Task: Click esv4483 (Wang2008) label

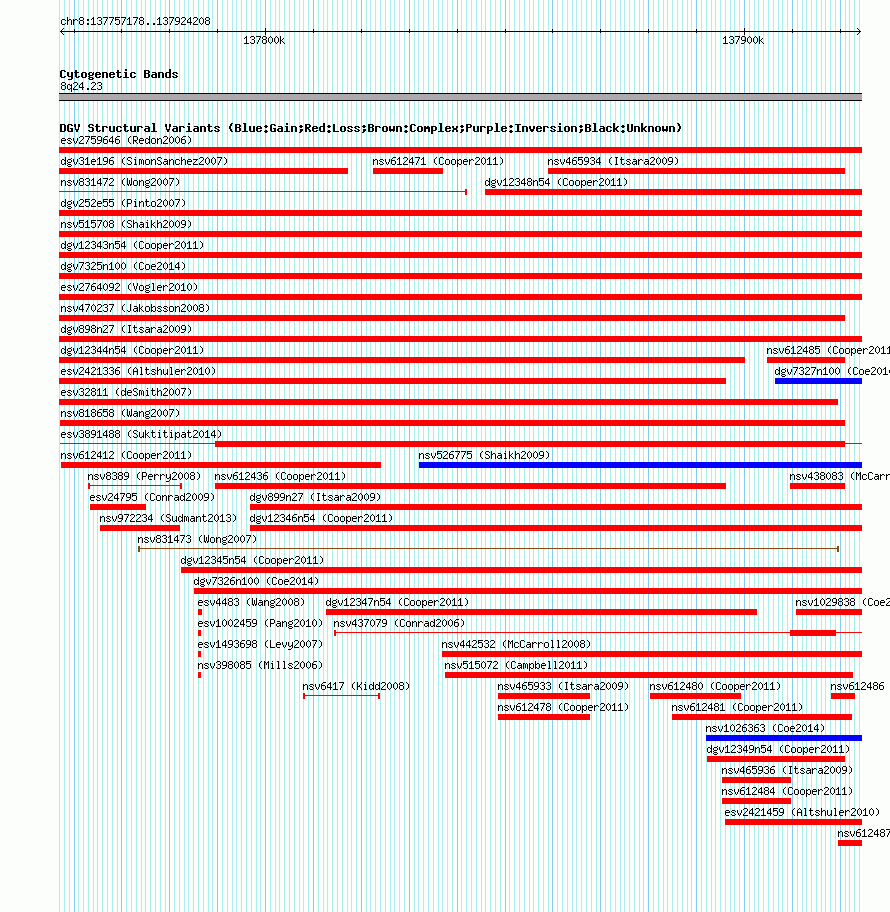Action: (x=251, y=601)
